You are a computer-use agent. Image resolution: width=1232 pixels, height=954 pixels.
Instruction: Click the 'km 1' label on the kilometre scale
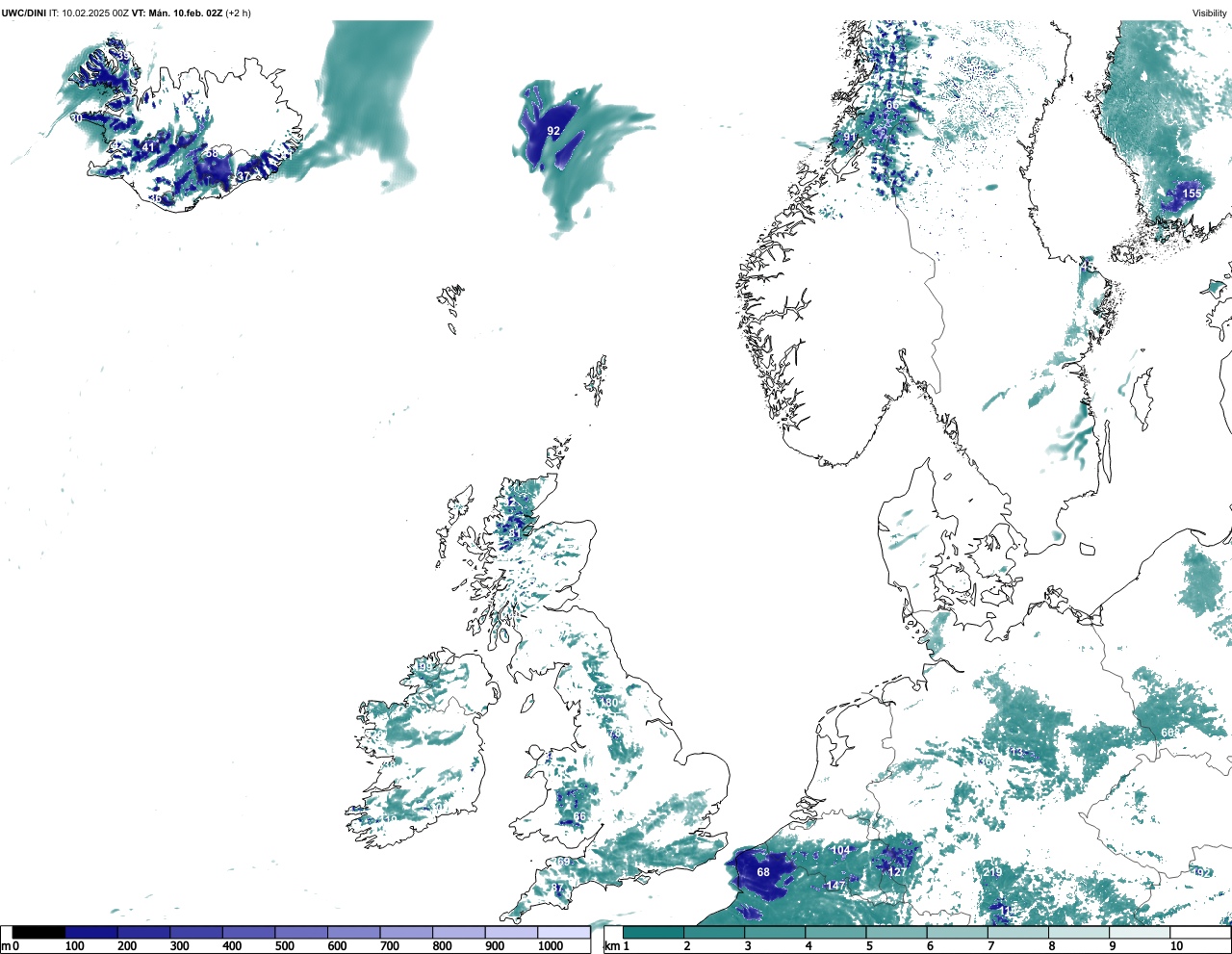617,946
